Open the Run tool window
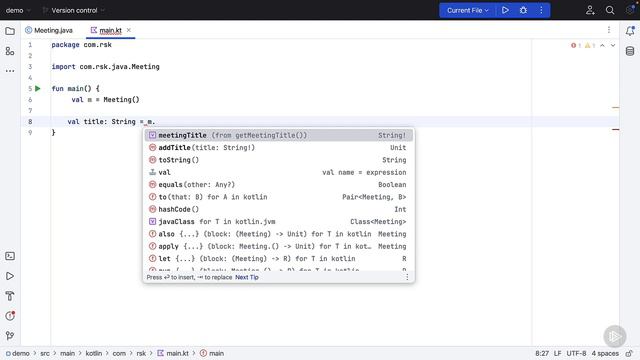This screenshot has width=640, height=360. tap(10, 276)
